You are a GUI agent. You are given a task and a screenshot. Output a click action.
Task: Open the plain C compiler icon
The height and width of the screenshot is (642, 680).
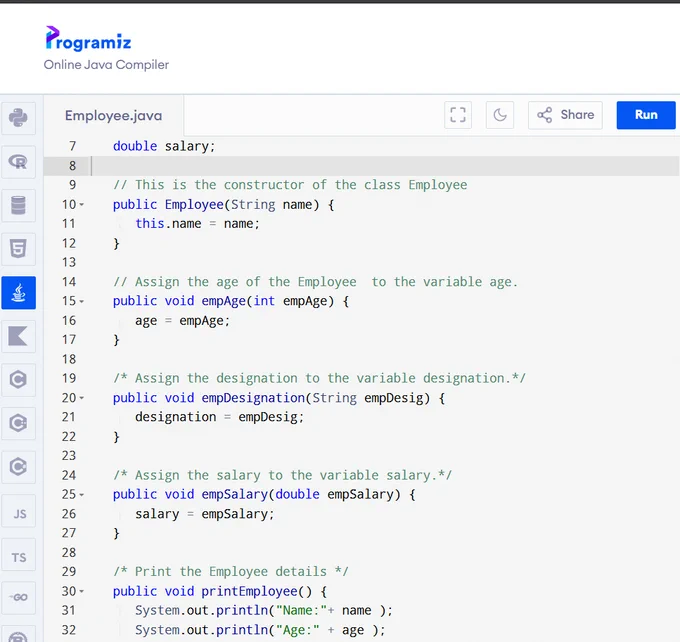18,380
